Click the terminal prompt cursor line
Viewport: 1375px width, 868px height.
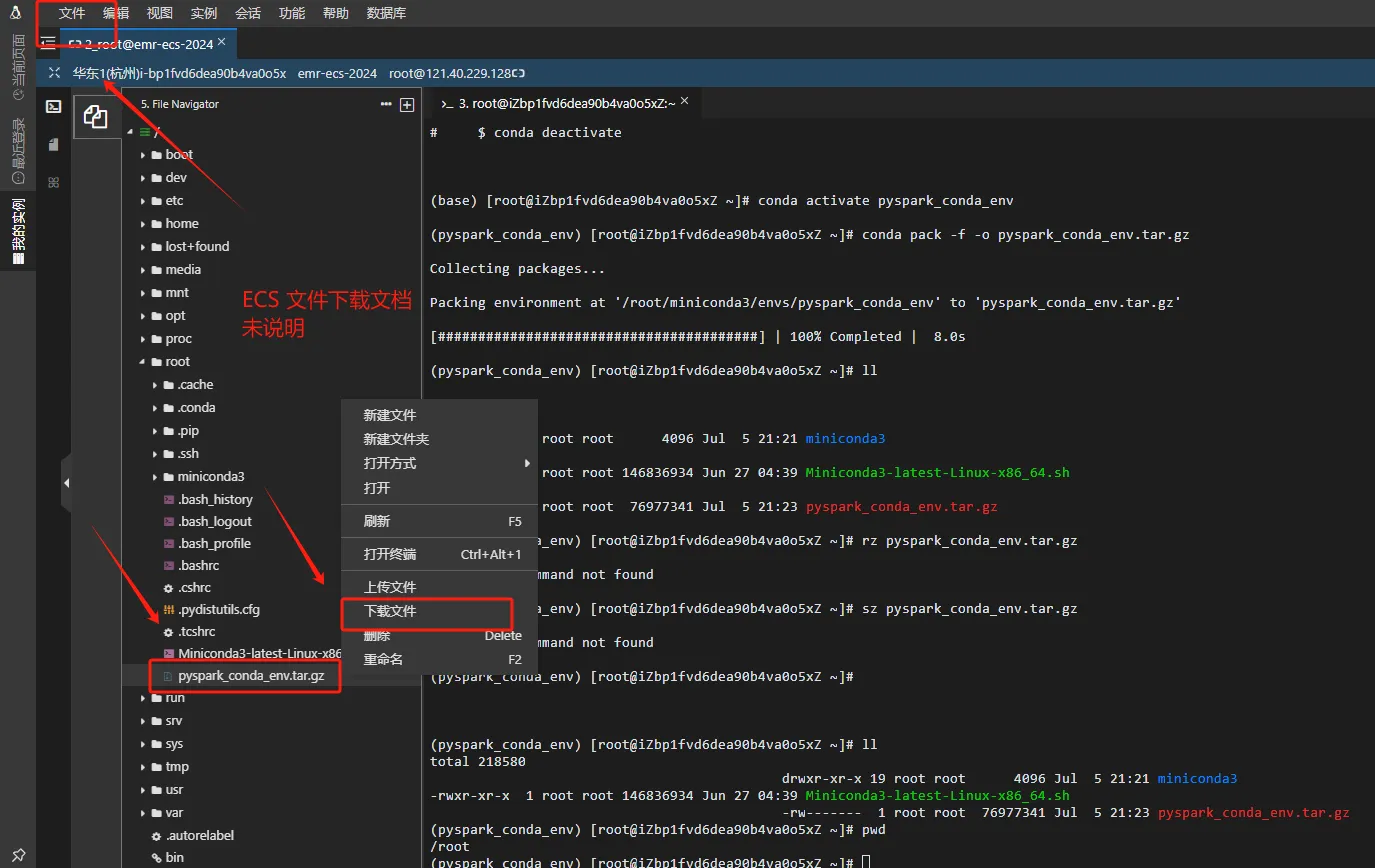tap(650, 862)
